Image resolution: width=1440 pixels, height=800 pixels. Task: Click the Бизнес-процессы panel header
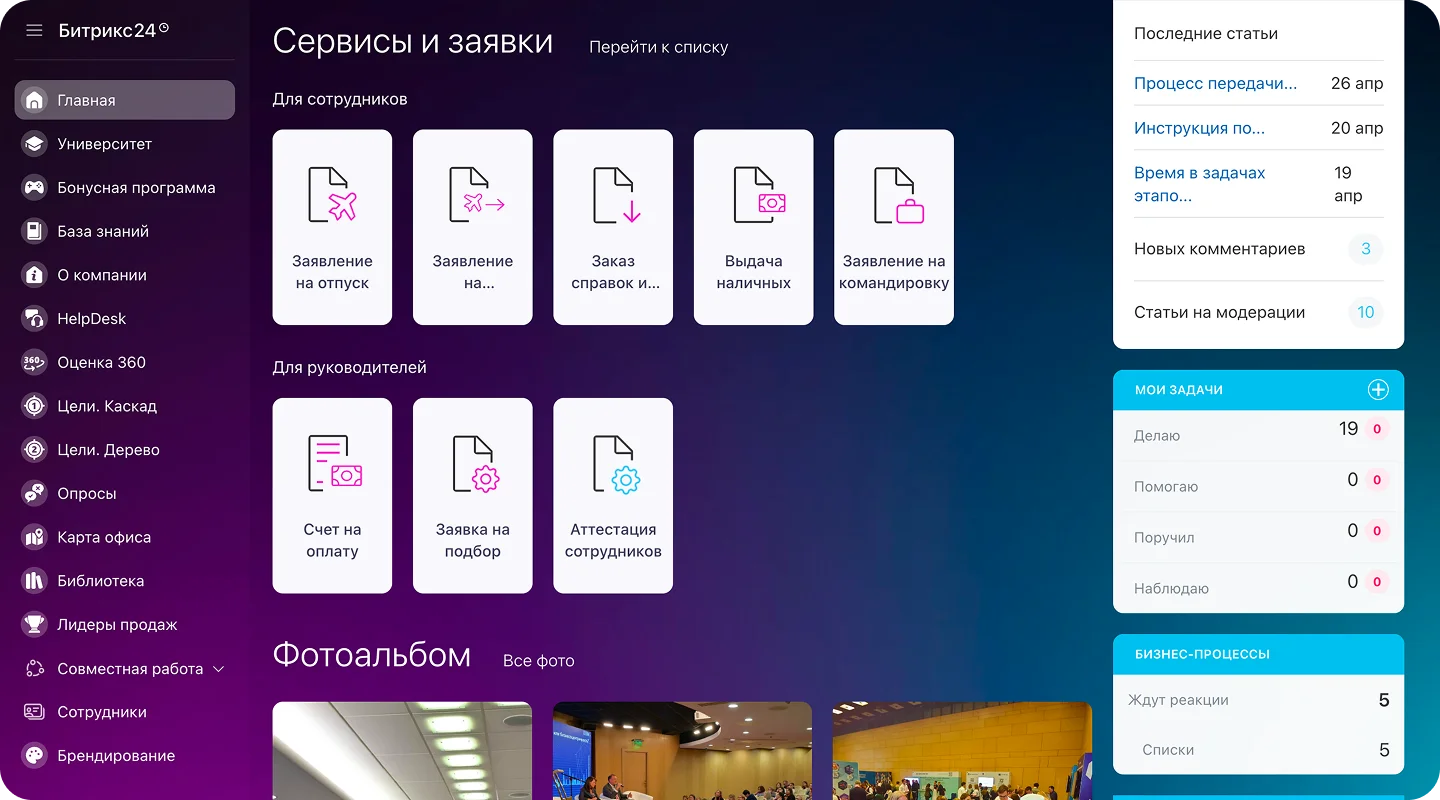(x=1258, y=654)
